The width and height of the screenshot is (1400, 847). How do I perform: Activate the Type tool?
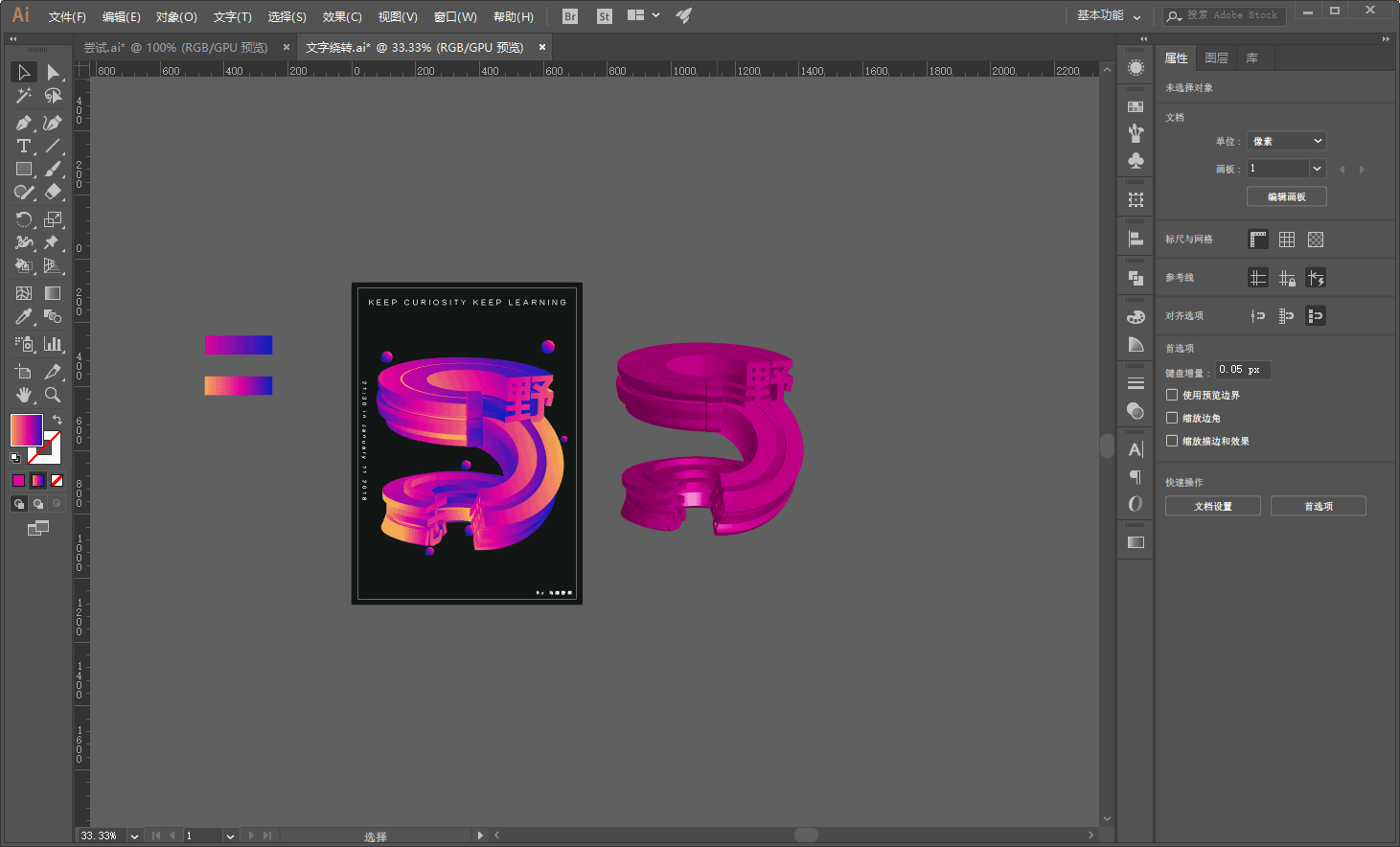coord(24,146)
